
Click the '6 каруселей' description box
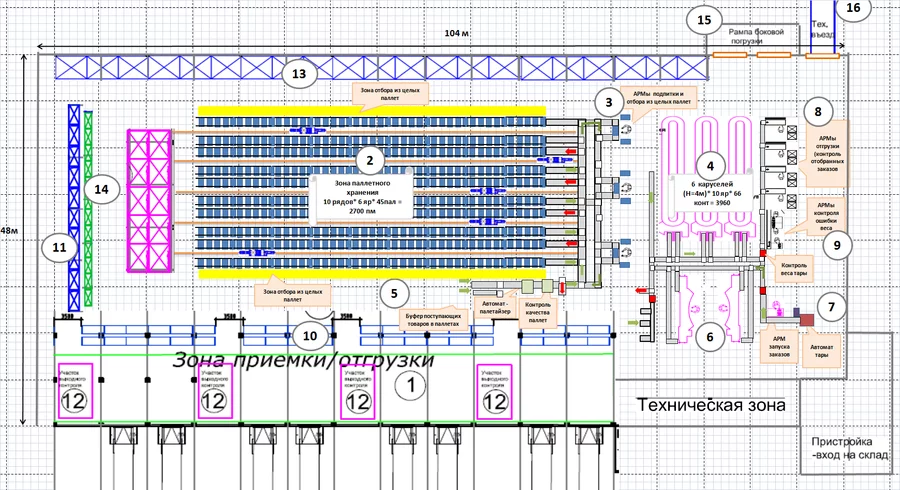tap(712, 193)
